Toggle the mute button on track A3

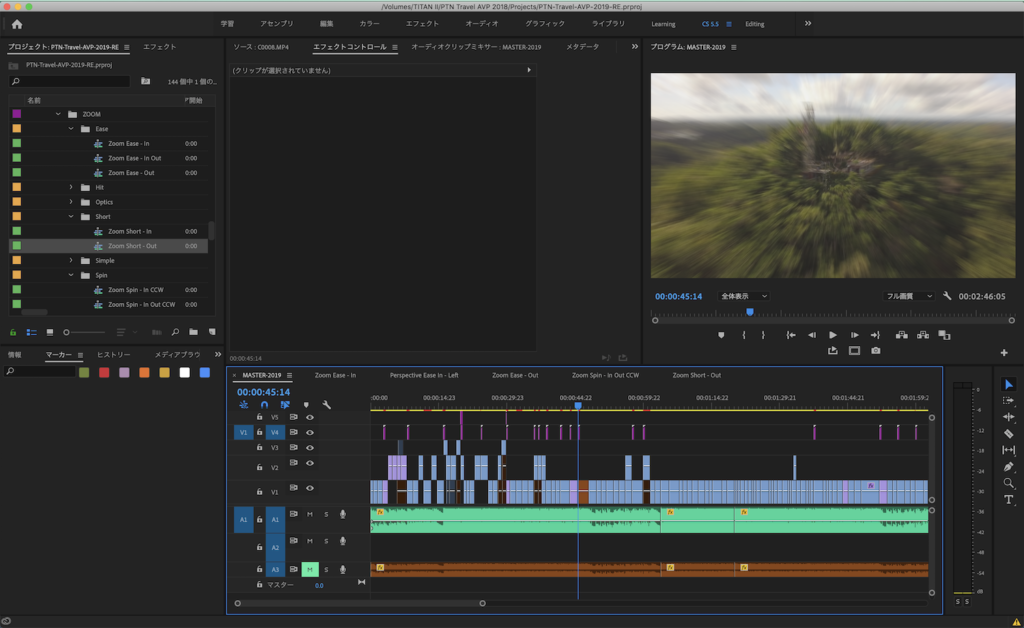pyautogui.click(x=310, y=569)
